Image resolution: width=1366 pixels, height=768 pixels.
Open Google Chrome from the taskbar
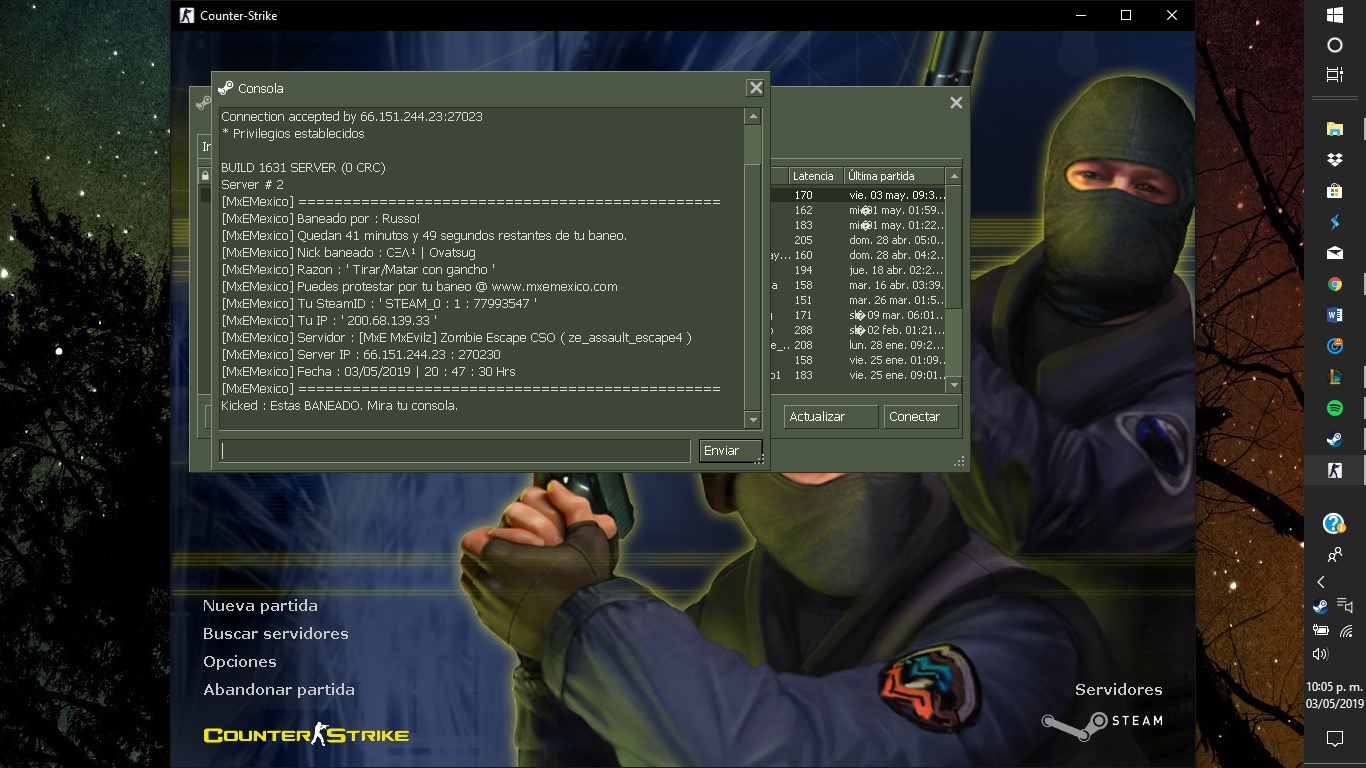coord(1334,284)
